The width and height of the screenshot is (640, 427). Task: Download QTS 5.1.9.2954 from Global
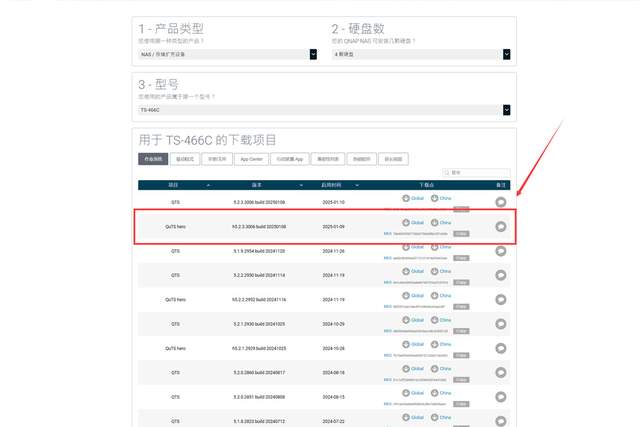click(x=413, y=247)
